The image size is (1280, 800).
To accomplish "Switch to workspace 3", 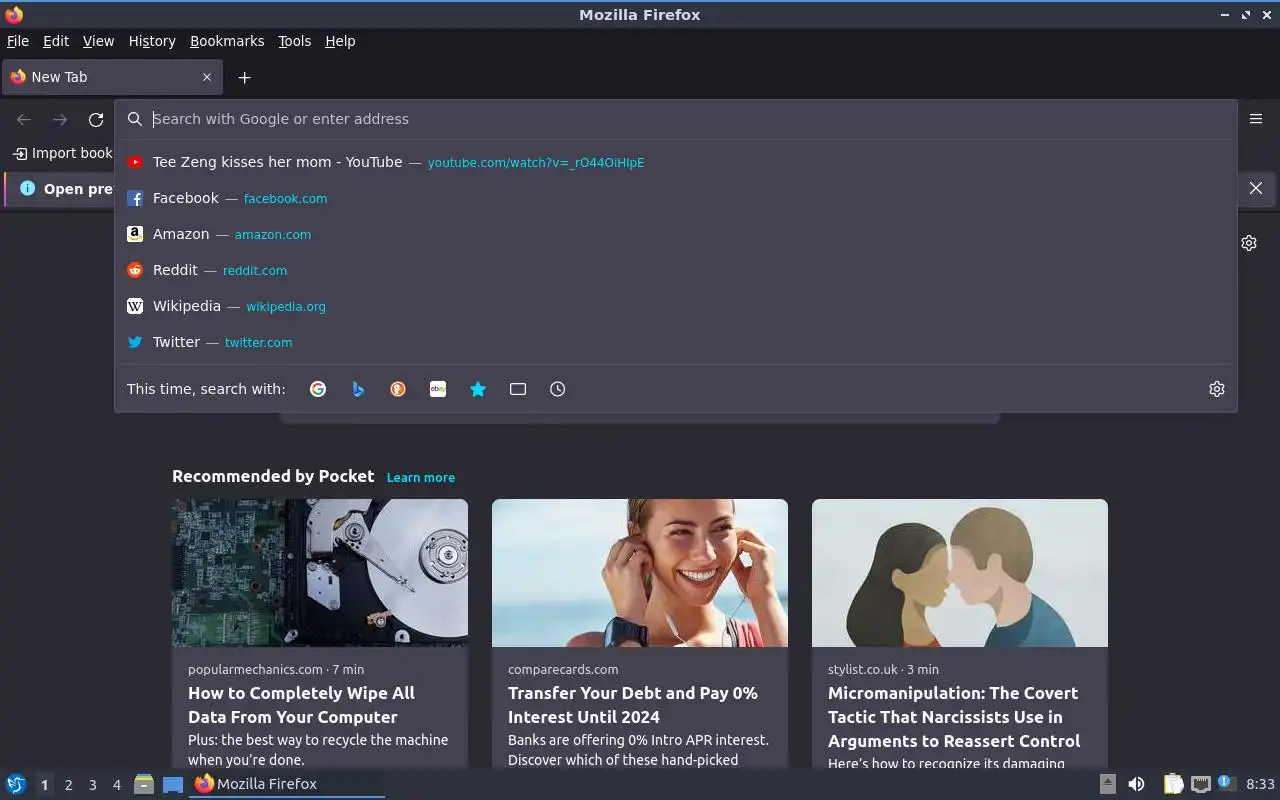I will click(x=92, y=785).
